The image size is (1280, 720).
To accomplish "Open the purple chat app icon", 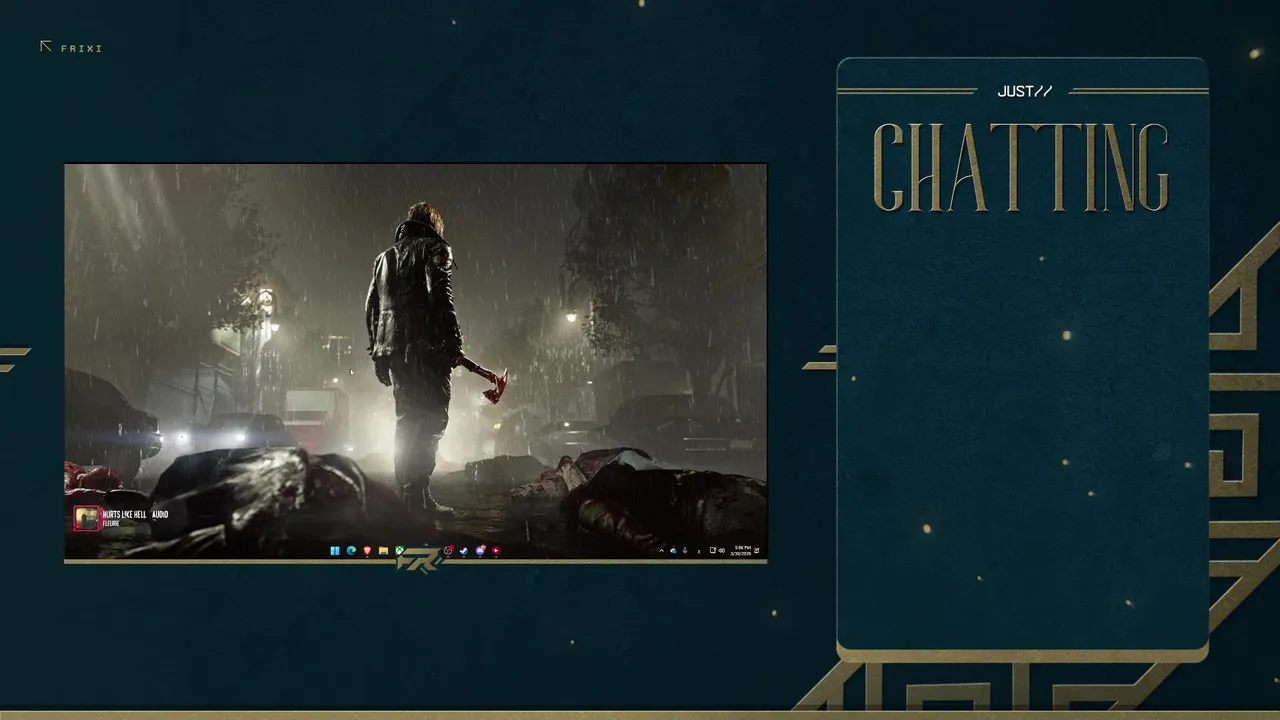I will point(480,551).
